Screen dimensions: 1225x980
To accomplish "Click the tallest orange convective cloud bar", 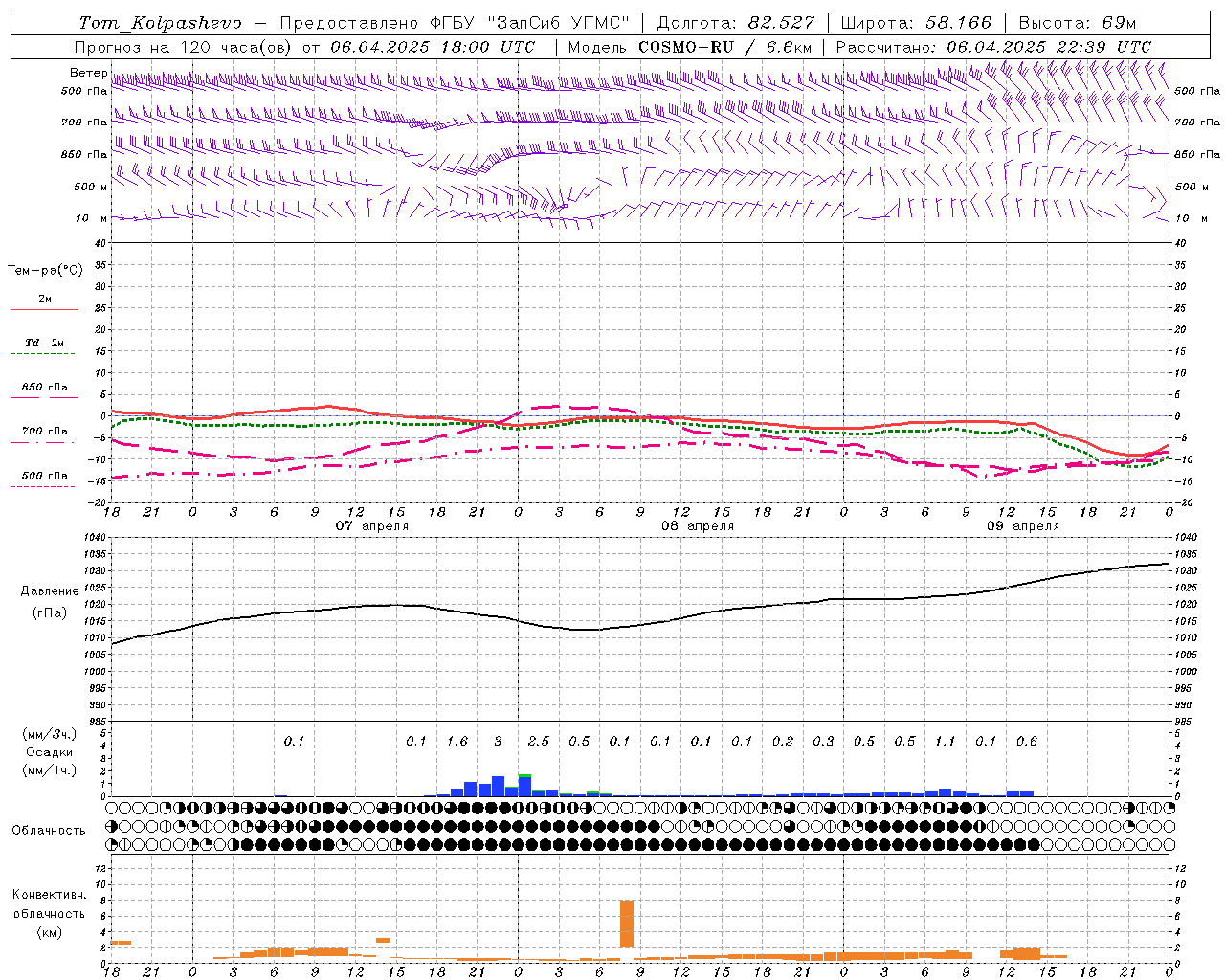I will (627, 924).
